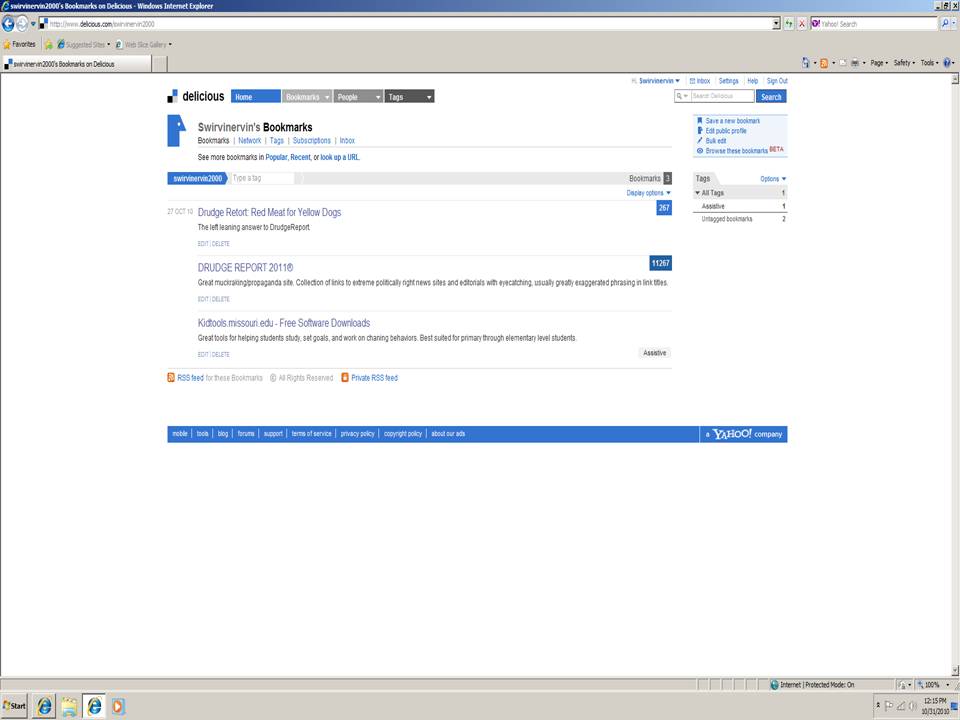960x720 pixels.
Task: Click the Internet Explorer pinned taskbar icon
Action: 44,706
